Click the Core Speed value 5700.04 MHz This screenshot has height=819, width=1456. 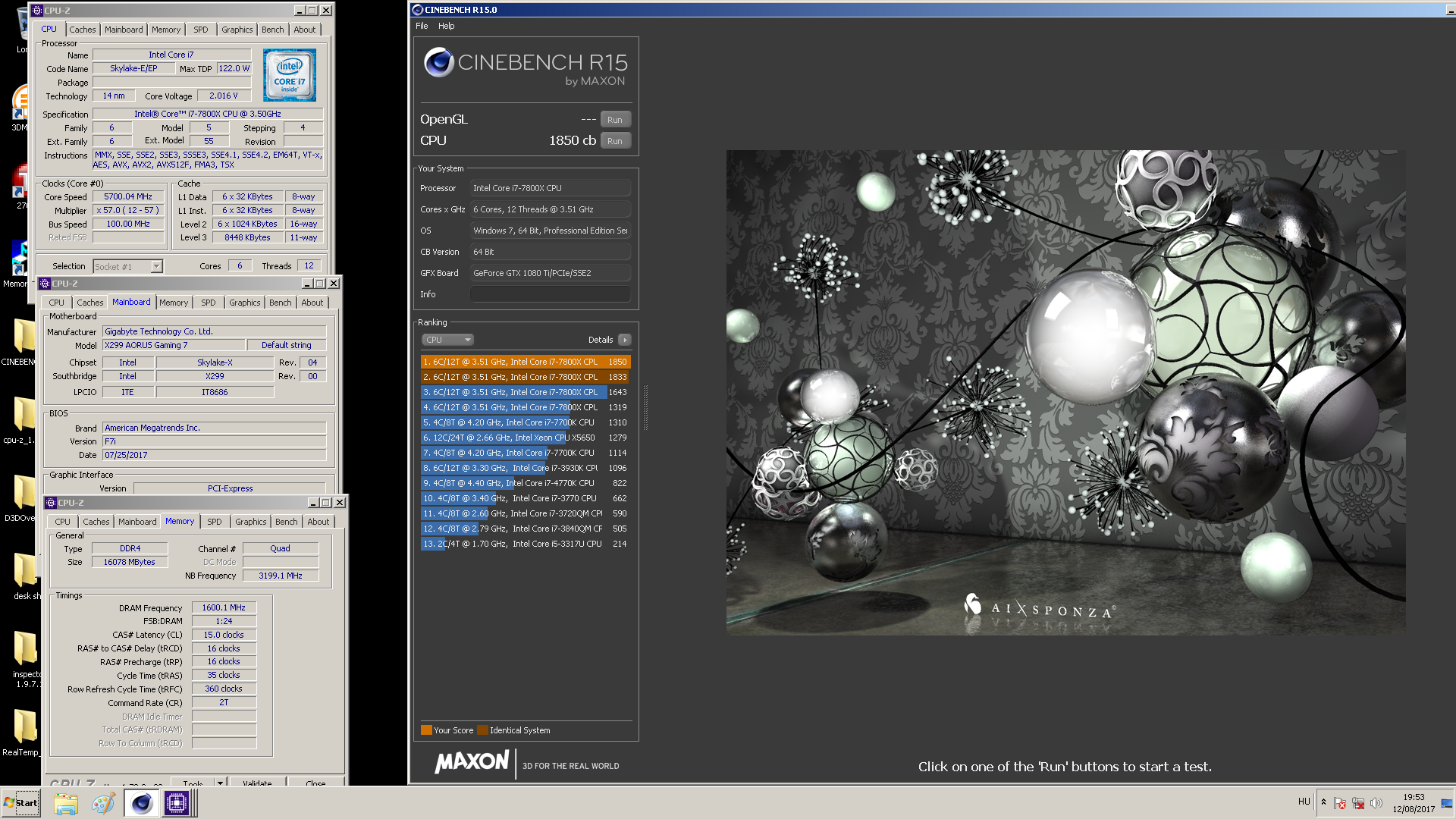128,196
